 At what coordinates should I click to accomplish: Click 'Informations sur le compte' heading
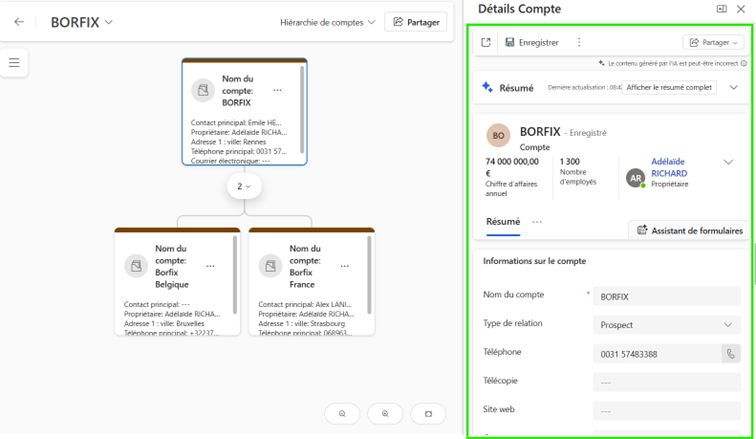[x=534, y=261]
